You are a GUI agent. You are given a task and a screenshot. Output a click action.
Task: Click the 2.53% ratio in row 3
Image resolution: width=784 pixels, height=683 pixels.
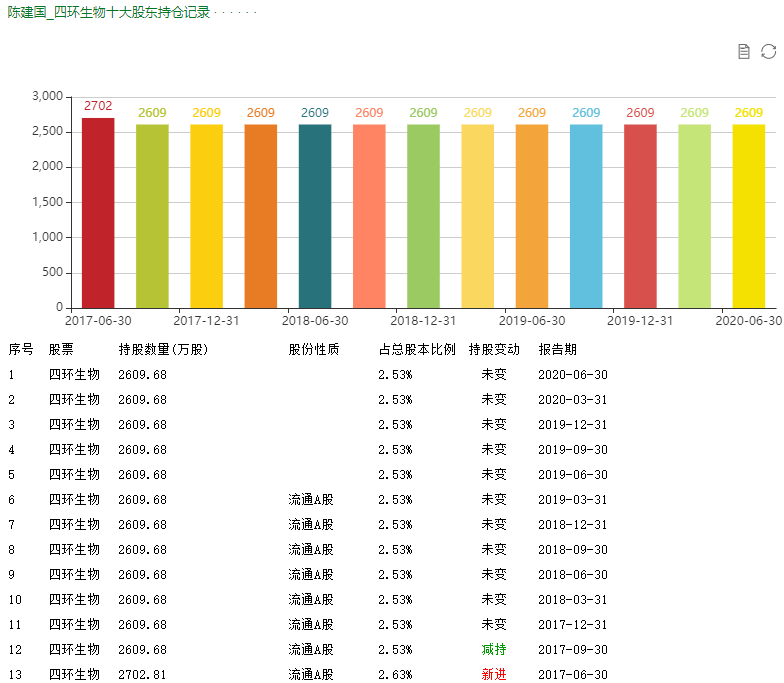tap(395, 424)
